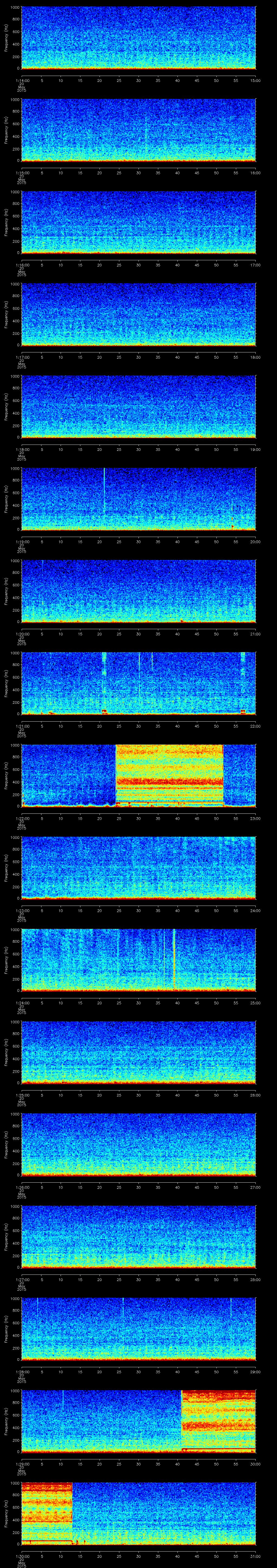Click the spectrogram panel starting at 1:18:00

138,407
